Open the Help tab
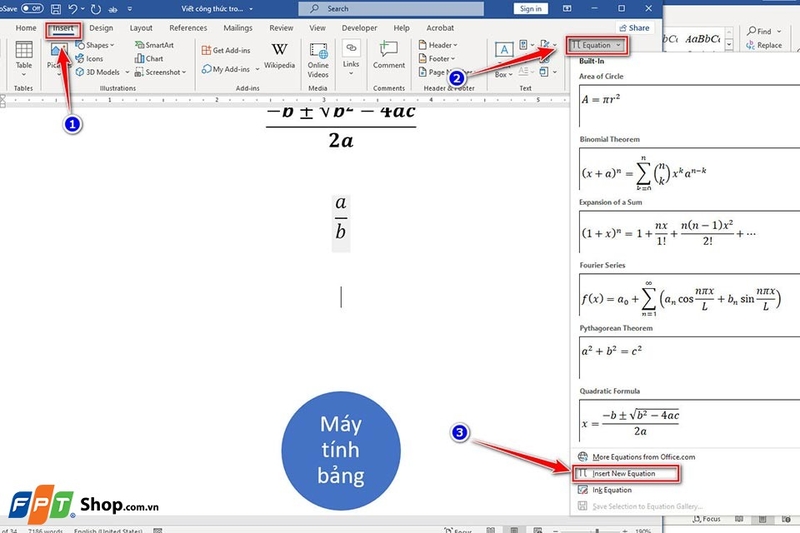Image resolution: width=800 pixels, height=533 pixels. click(401, 28)
